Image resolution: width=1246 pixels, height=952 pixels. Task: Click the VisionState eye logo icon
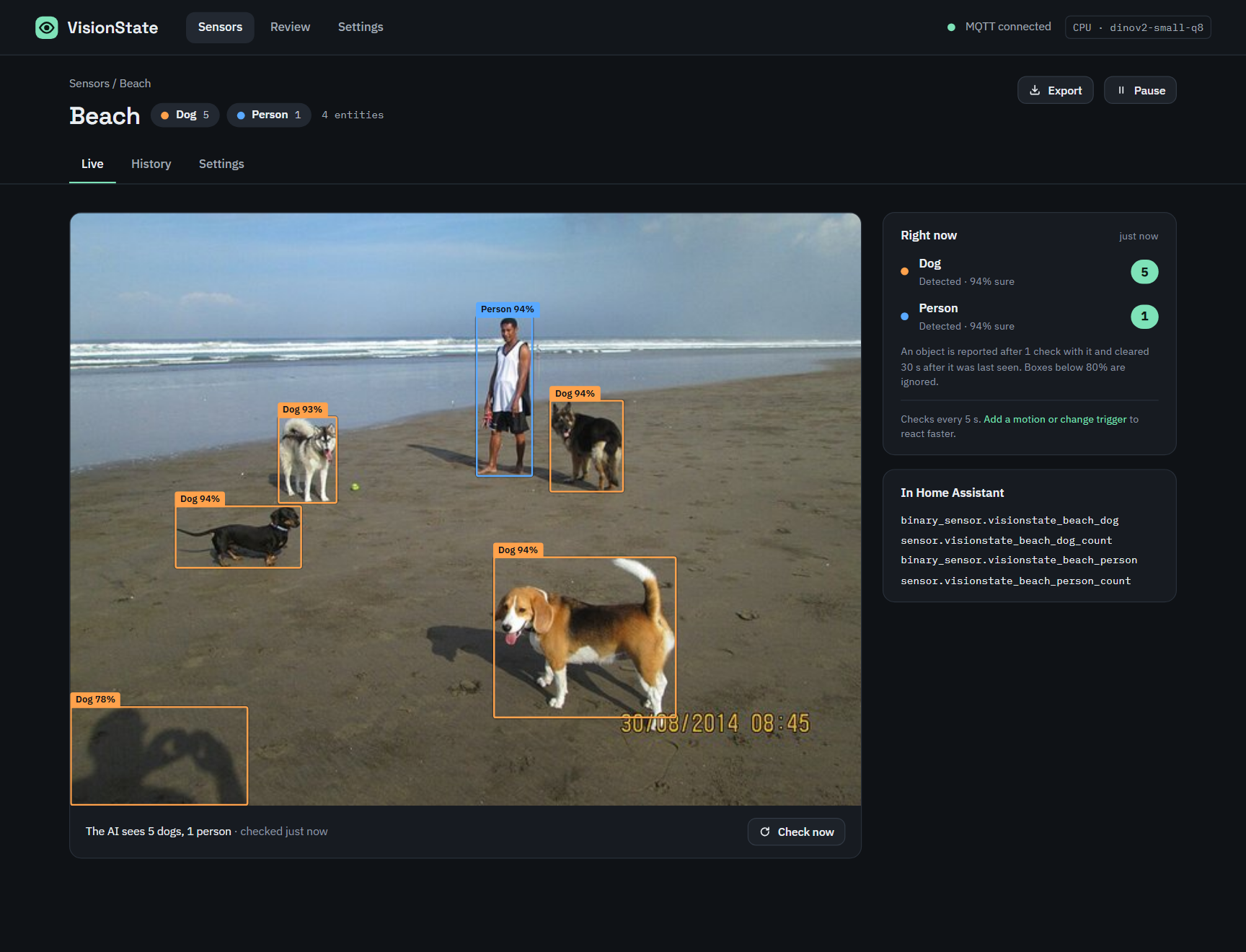(47, 27)
